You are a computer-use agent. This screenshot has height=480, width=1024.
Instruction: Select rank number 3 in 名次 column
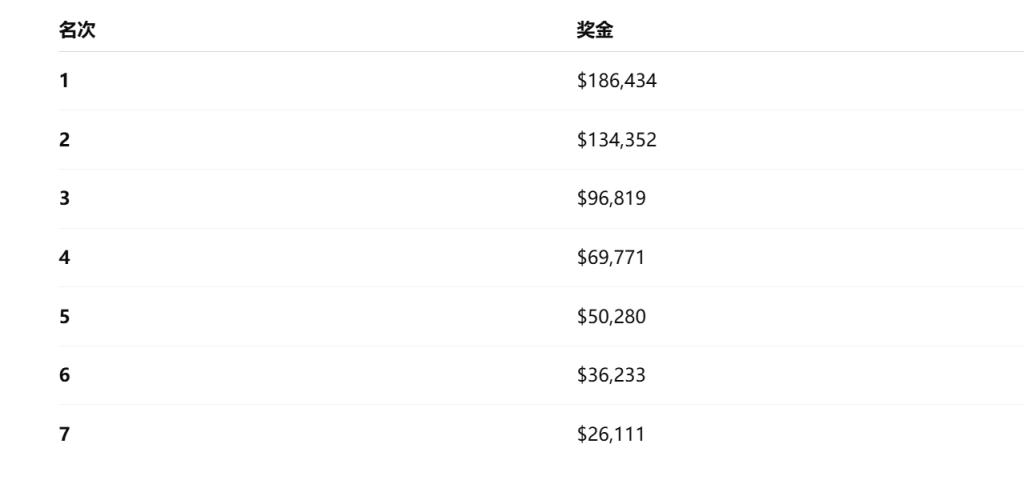[x=64, y=199]
